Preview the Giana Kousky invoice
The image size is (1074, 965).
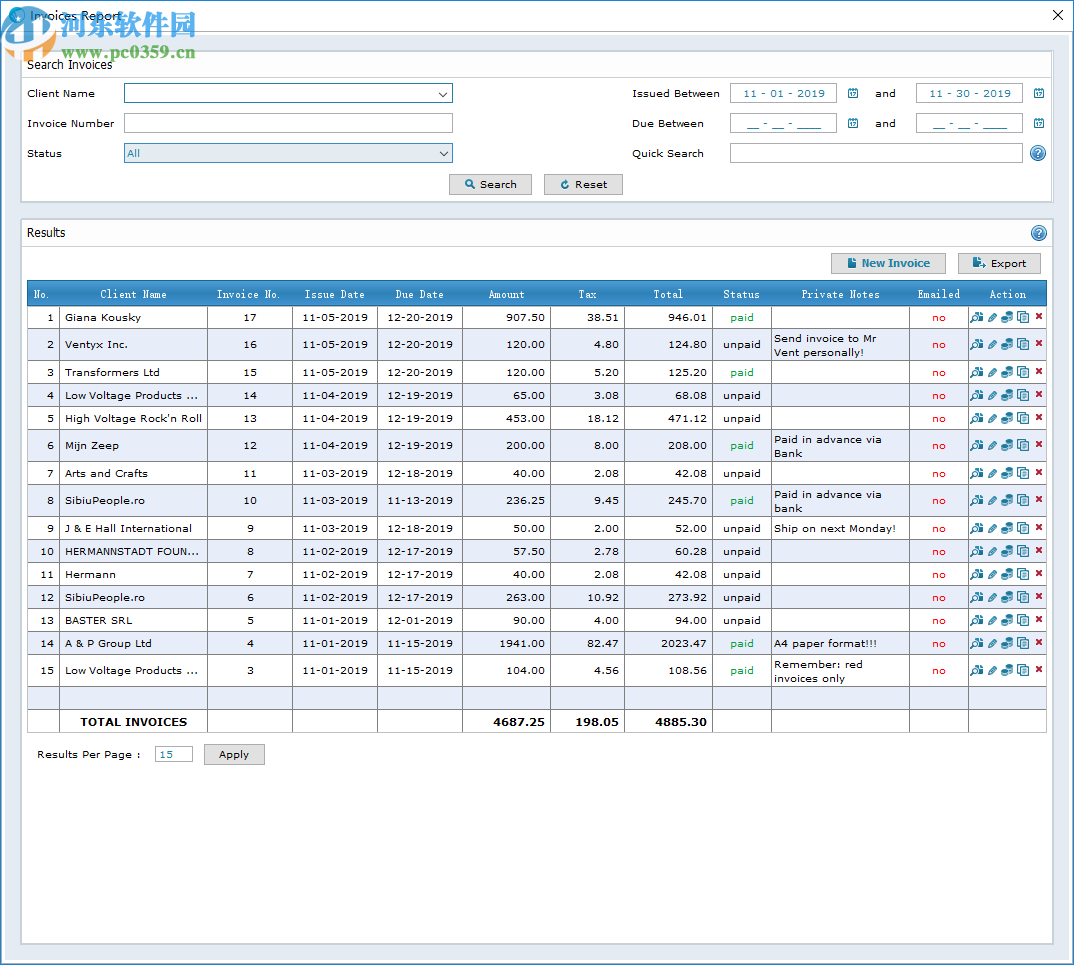point(976,318)
